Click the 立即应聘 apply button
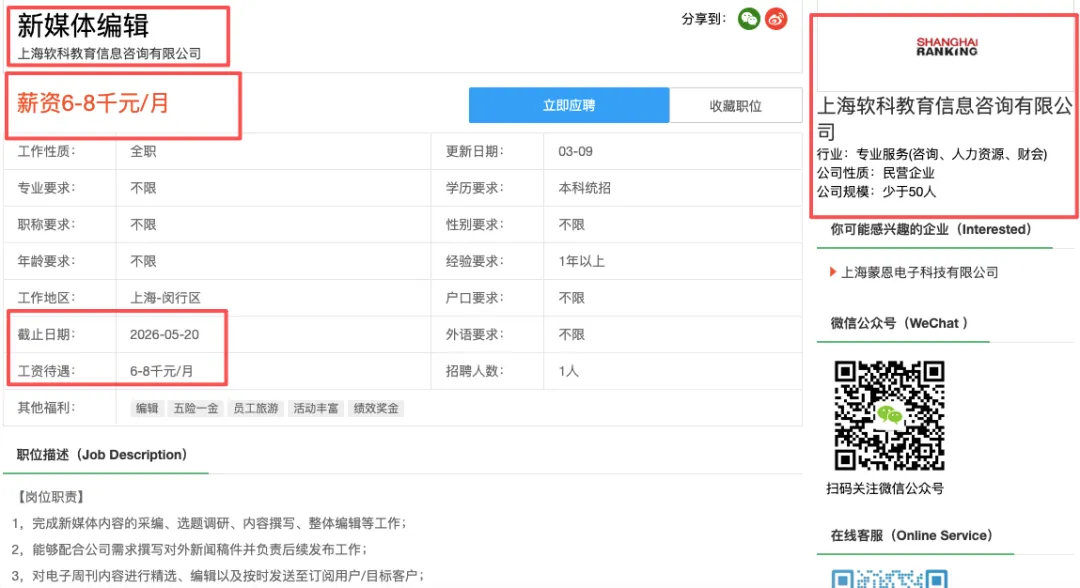 click(569, 105)
